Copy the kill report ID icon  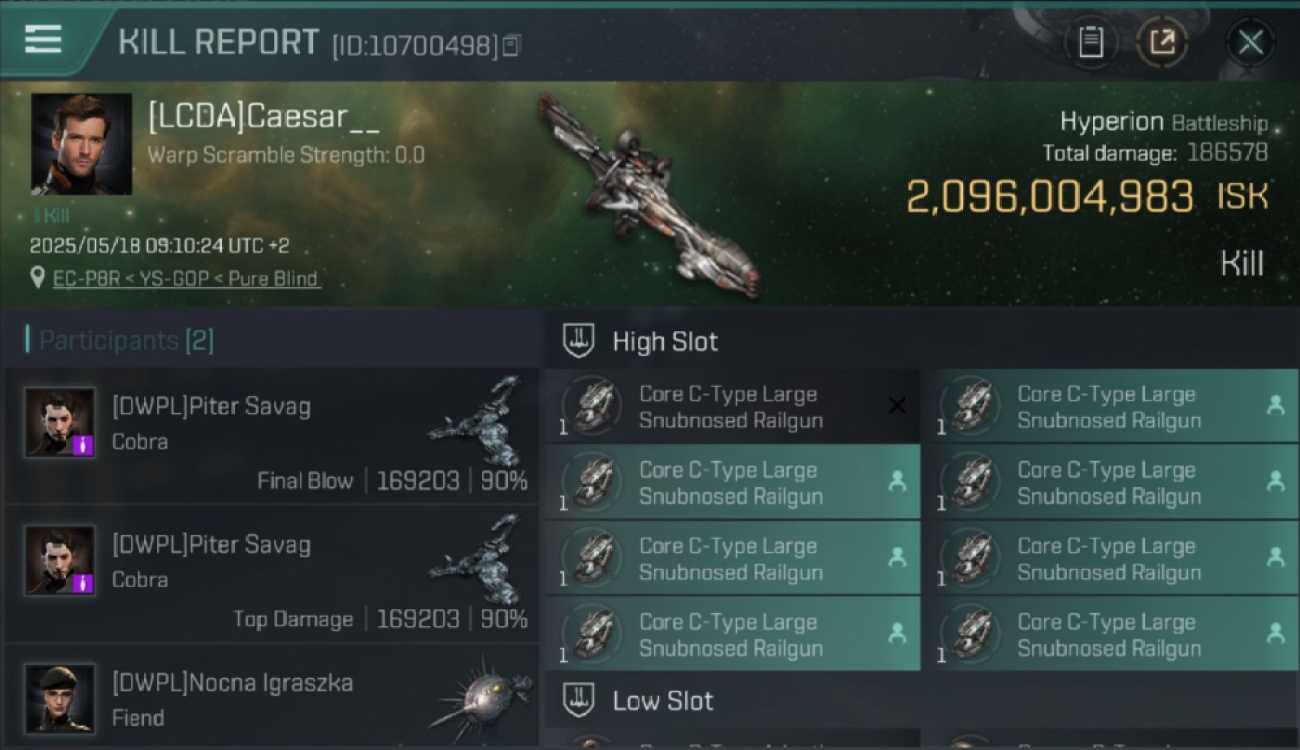(x=511, y=45)
